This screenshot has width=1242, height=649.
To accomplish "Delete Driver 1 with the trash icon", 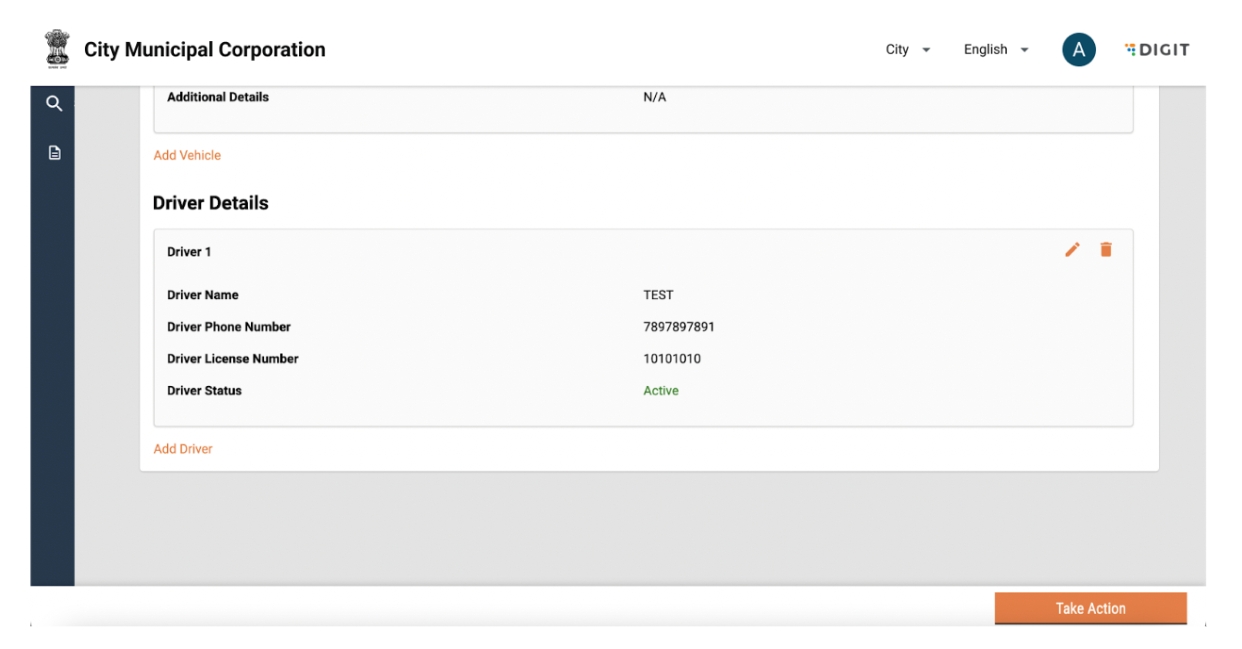I will [x=1106, y=250].
